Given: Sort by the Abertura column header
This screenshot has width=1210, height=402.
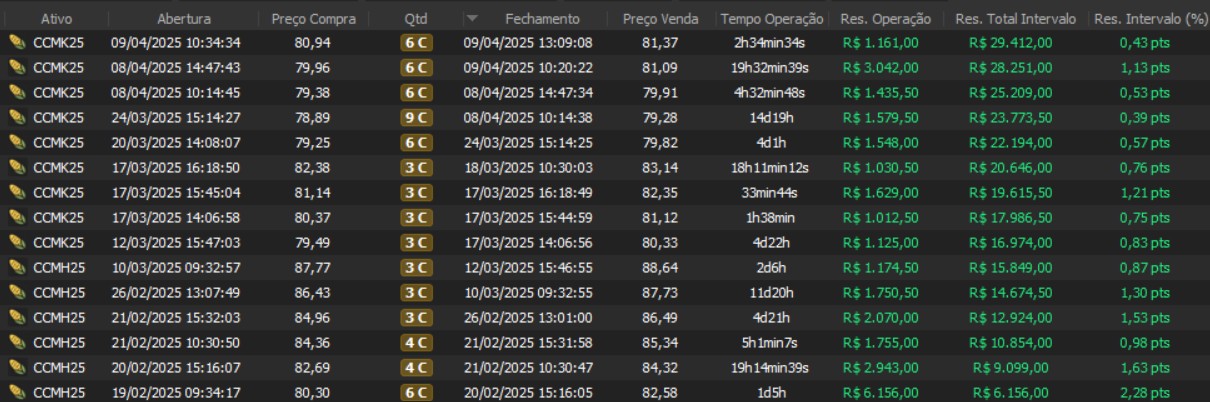Looking at the screenshot, I should pos(184,19).
